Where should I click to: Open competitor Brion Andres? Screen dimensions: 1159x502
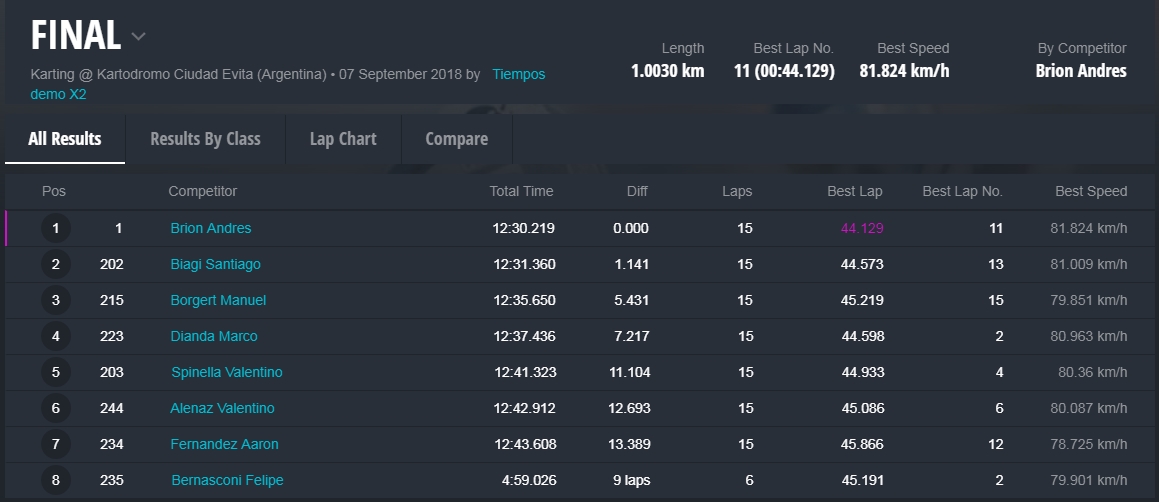(x=211, y=228)
